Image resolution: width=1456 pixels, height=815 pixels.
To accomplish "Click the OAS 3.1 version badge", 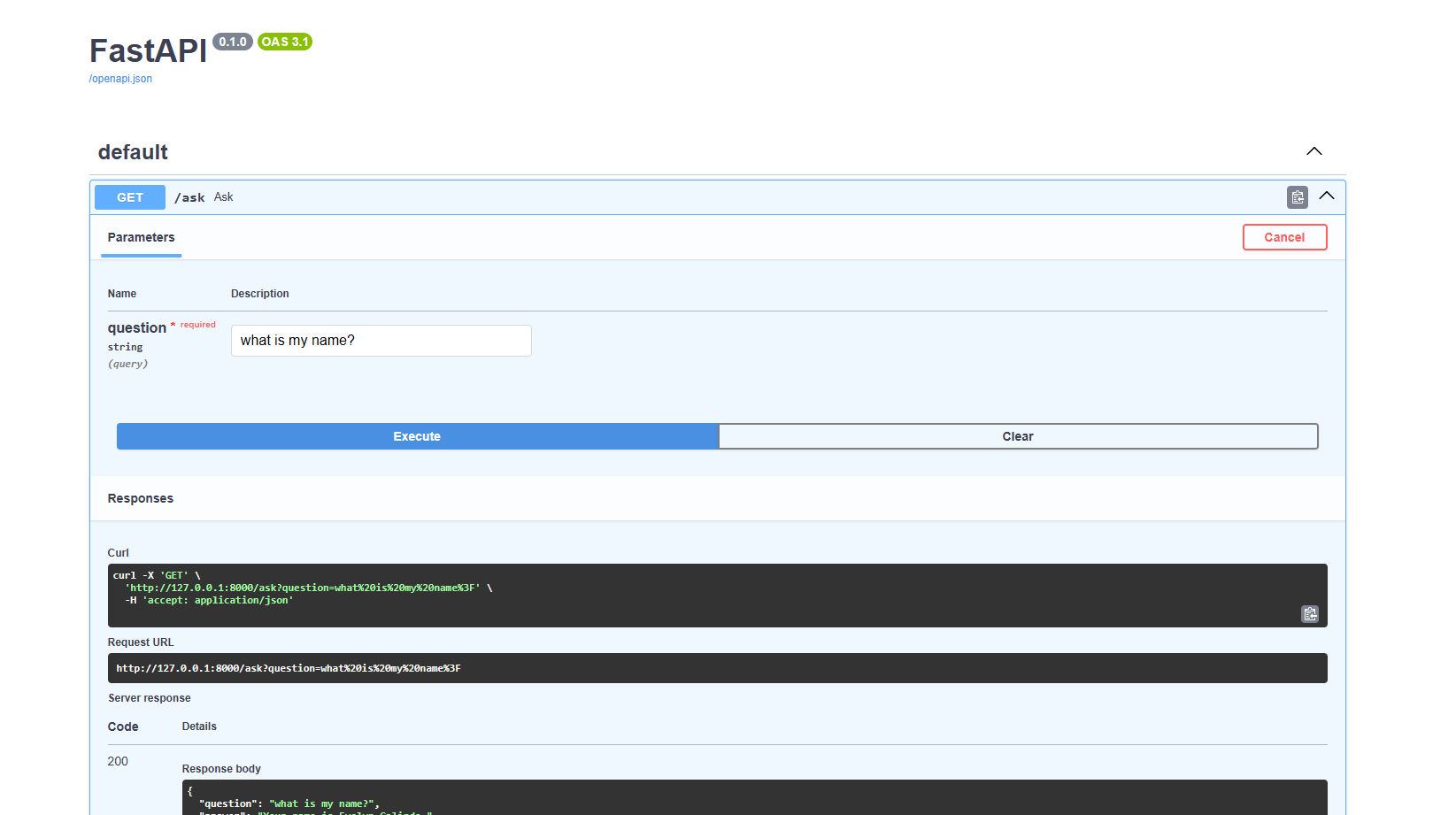I will tap(285, 42).
